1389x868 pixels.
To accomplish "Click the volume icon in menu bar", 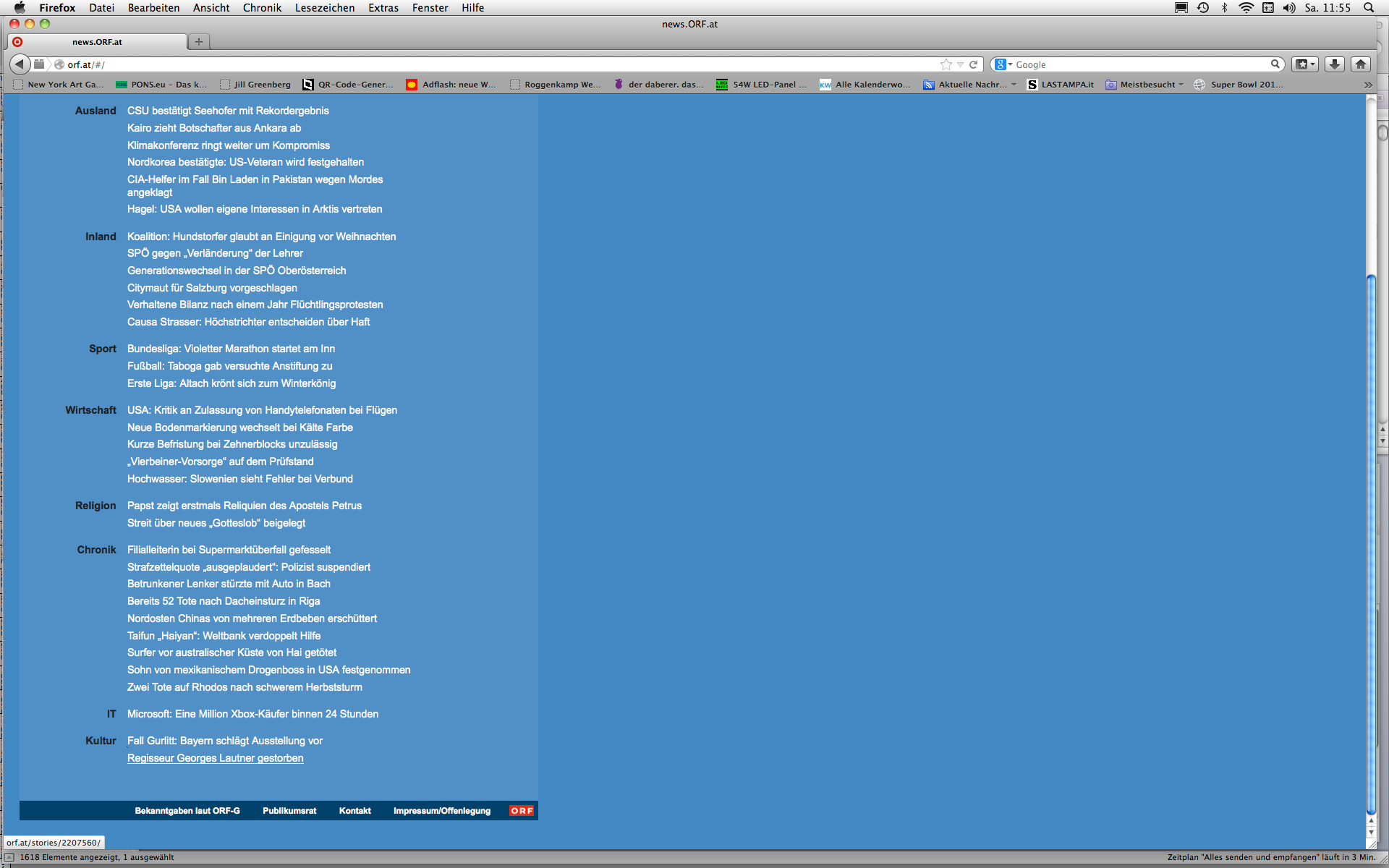I will pos(1288,7).
